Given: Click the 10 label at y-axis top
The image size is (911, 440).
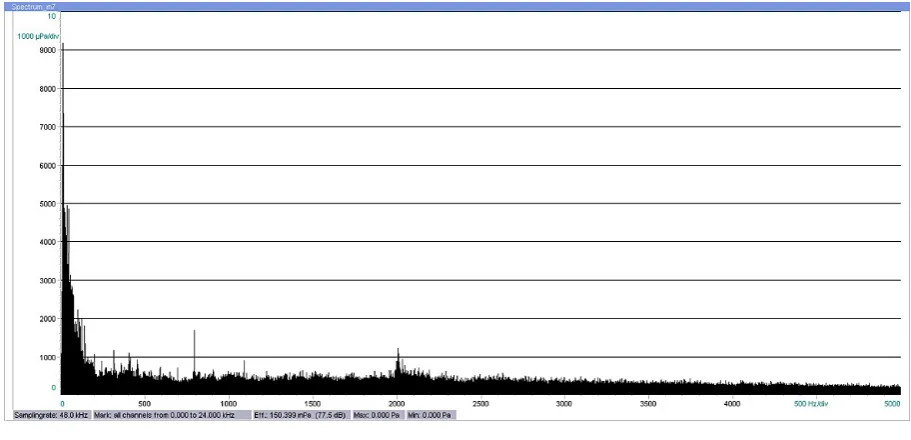Looking at the screenshot, I should 52,16.
